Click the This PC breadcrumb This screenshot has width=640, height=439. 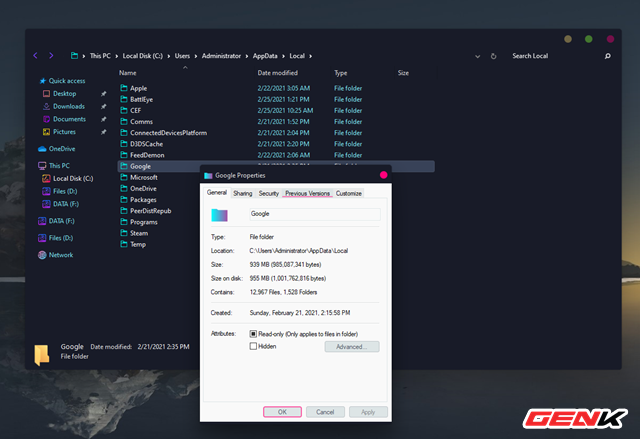100,56
